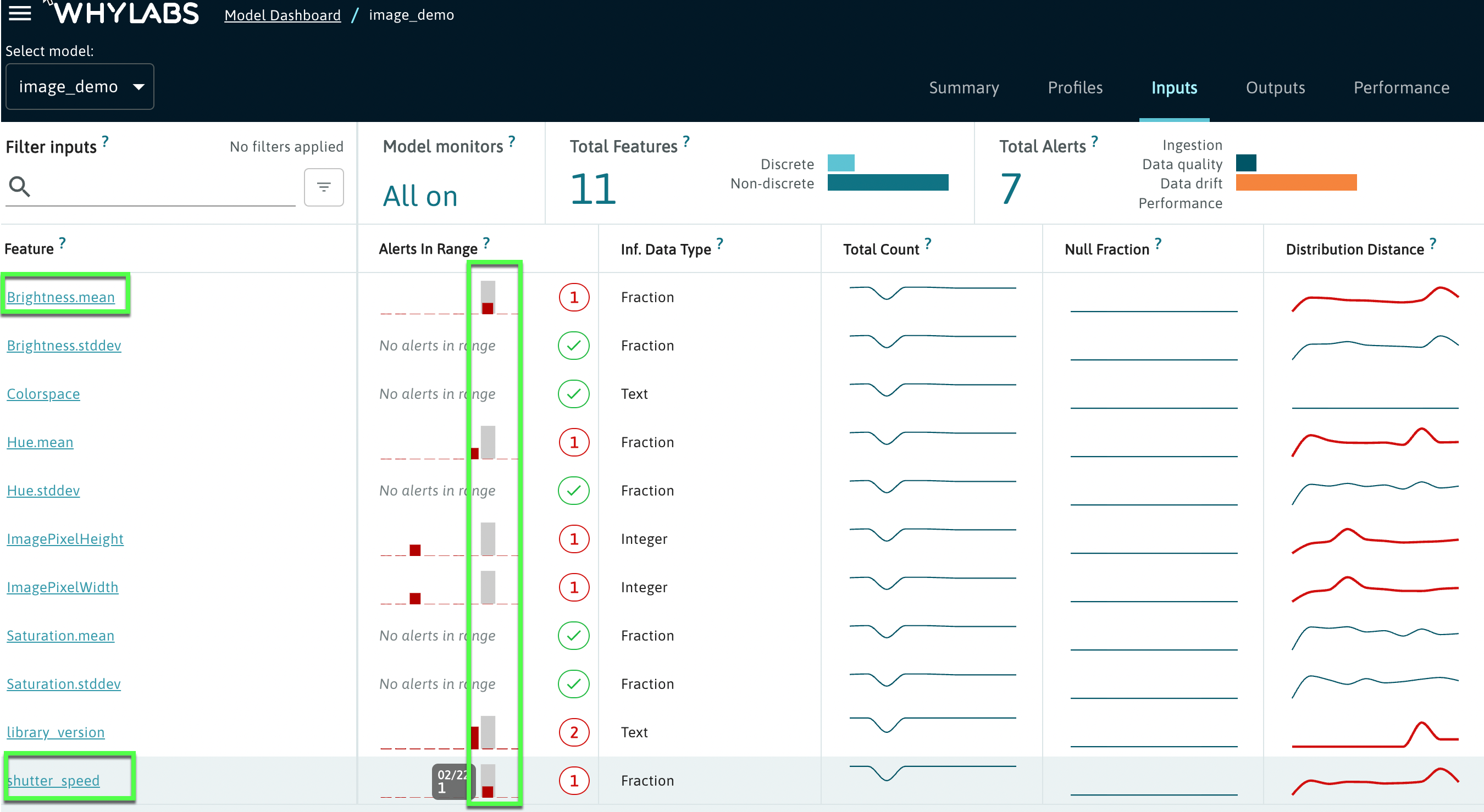Open the Model Dashboard breadcrumb link
1484x812 pixels.
coord(283,15)
